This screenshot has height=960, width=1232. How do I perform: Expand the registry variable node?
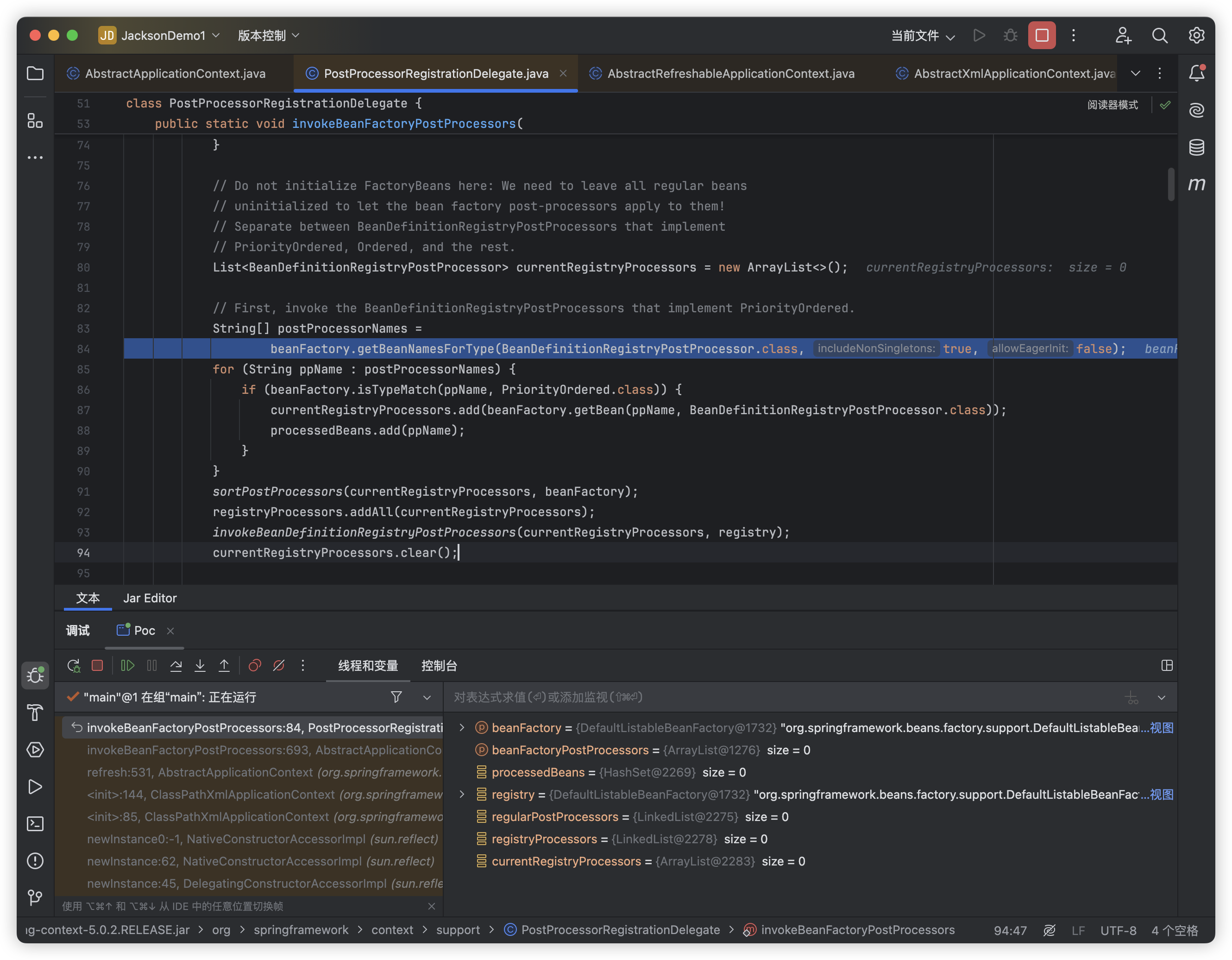point(462,794)
